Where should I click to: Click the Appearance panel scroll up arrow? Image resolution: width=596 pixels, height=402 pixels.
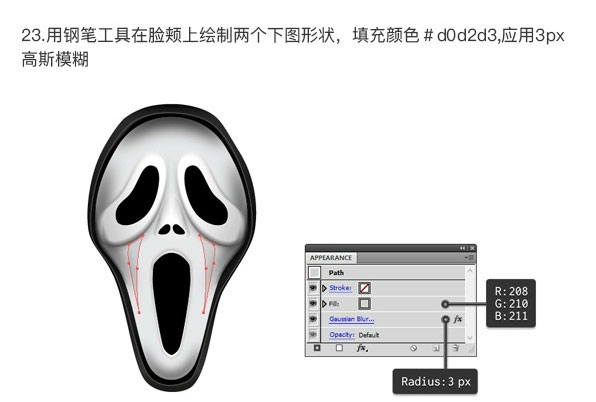tap(470, 271)
